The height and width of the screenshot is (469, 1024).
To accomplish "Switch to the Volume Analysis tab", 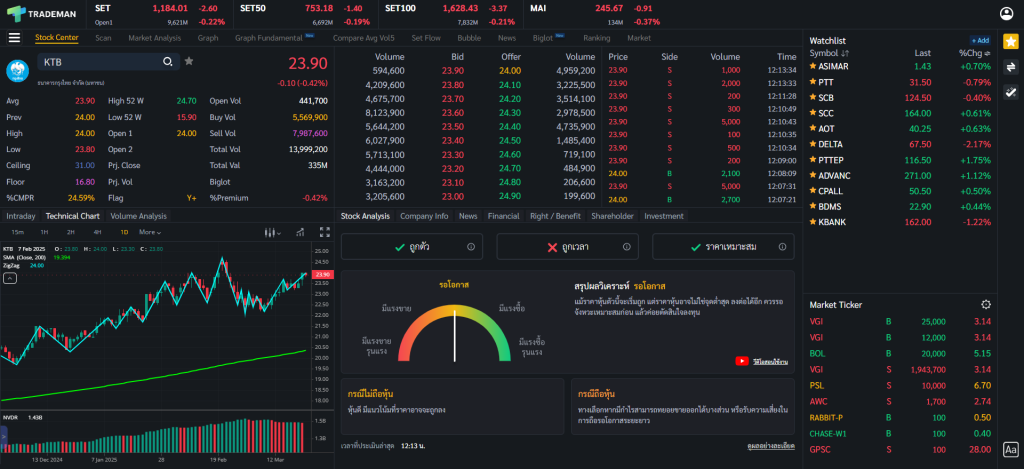I will [x=138, y=216].
